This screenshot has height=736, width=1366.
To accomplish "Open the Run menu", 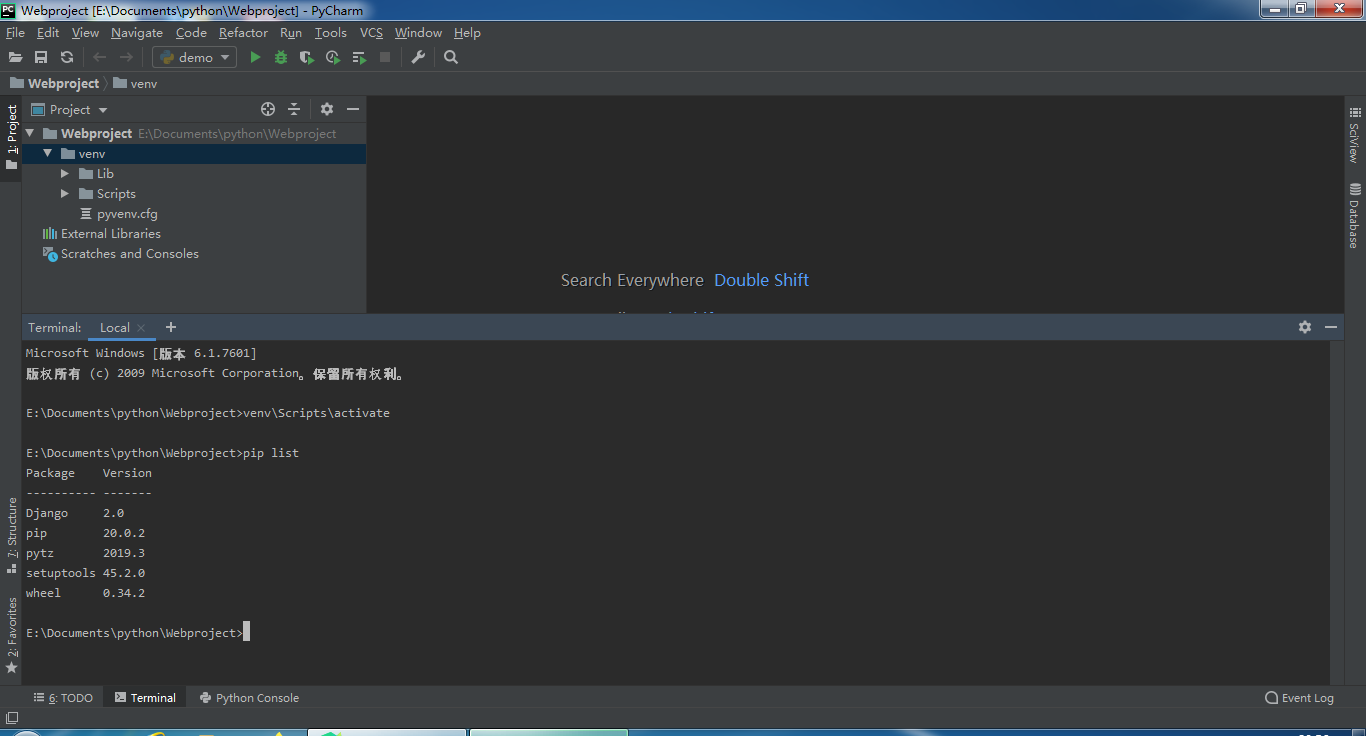I will [x=291, y=33].
